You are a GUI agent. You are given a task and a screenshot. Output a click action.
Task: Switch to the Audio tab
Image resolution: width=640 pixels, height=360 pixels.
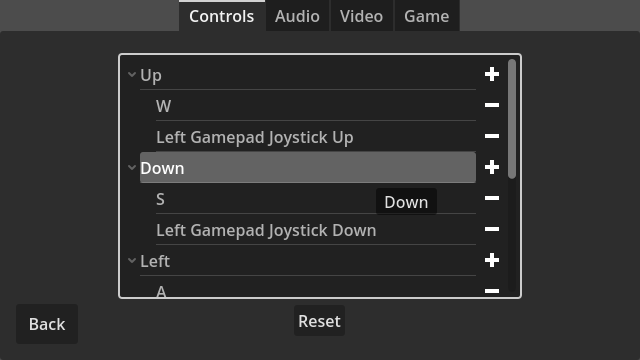[297, 16]
